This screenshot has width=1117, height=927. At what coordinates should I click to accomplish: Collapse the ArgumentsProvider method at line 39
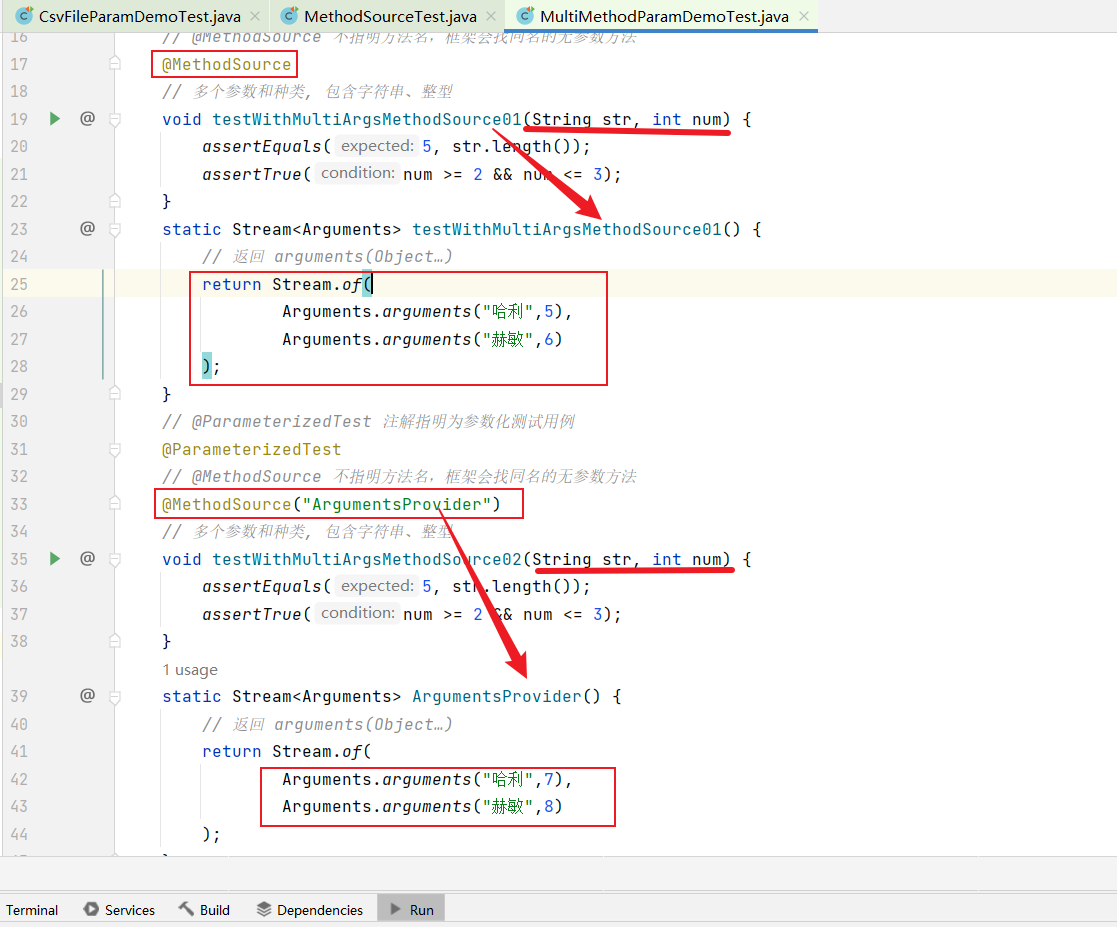[x=115, y=696]
